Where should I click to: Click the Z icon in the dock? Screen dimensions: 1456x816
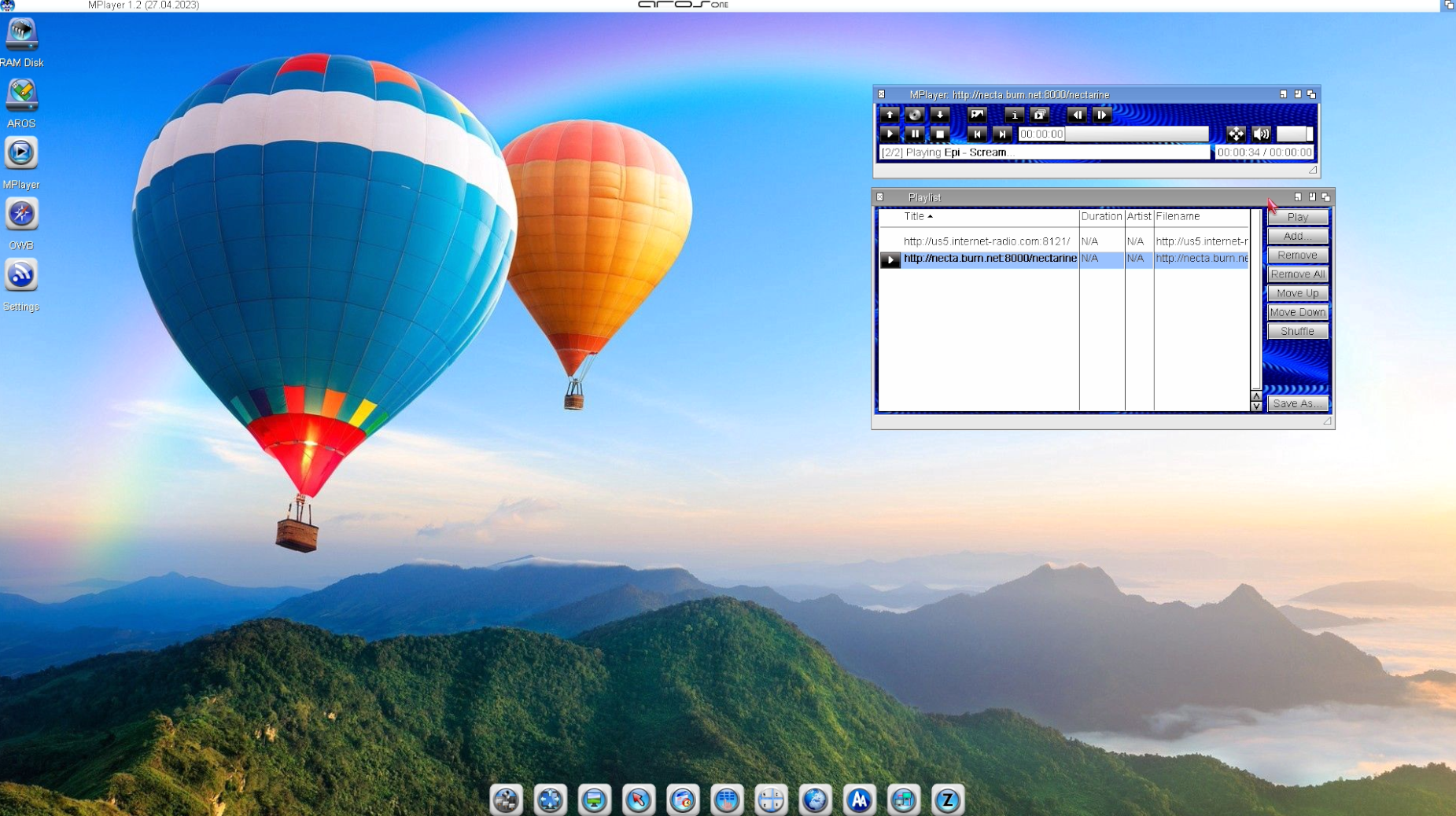click(948, 799)
